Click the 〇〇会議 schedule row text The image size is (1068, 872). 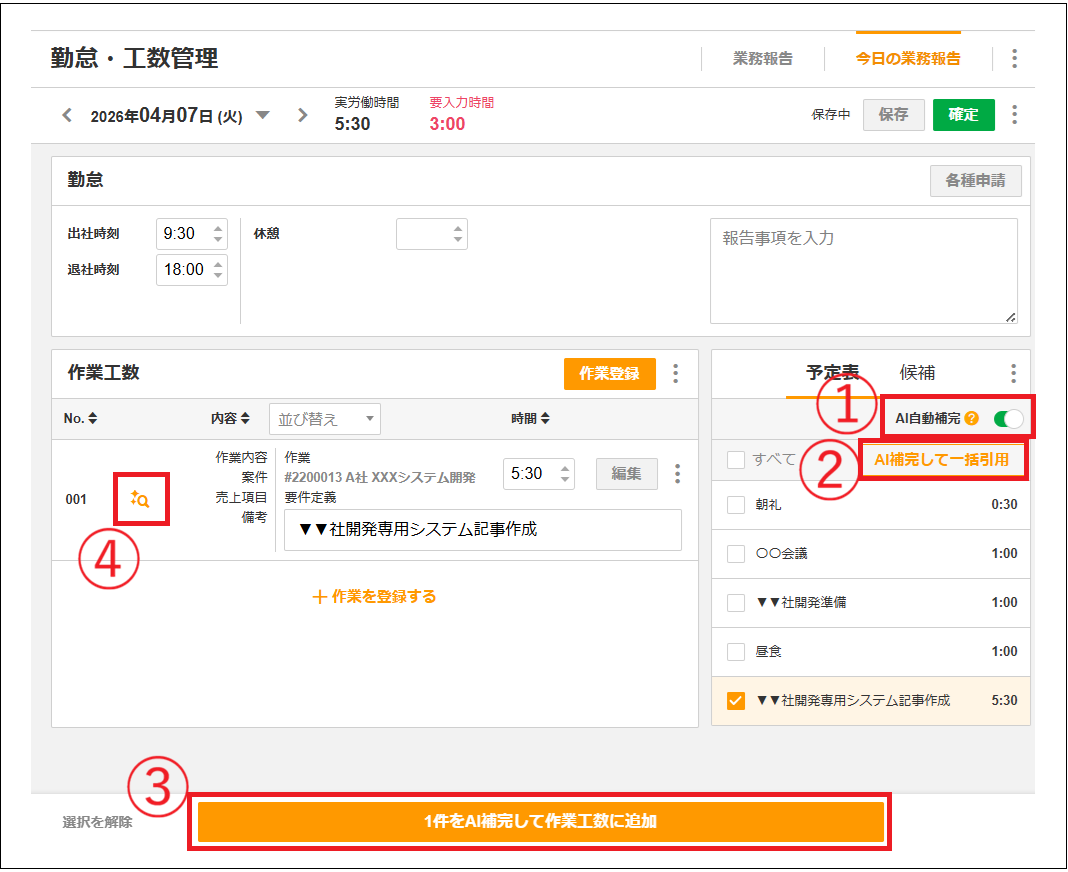click(x=781, y=554)
